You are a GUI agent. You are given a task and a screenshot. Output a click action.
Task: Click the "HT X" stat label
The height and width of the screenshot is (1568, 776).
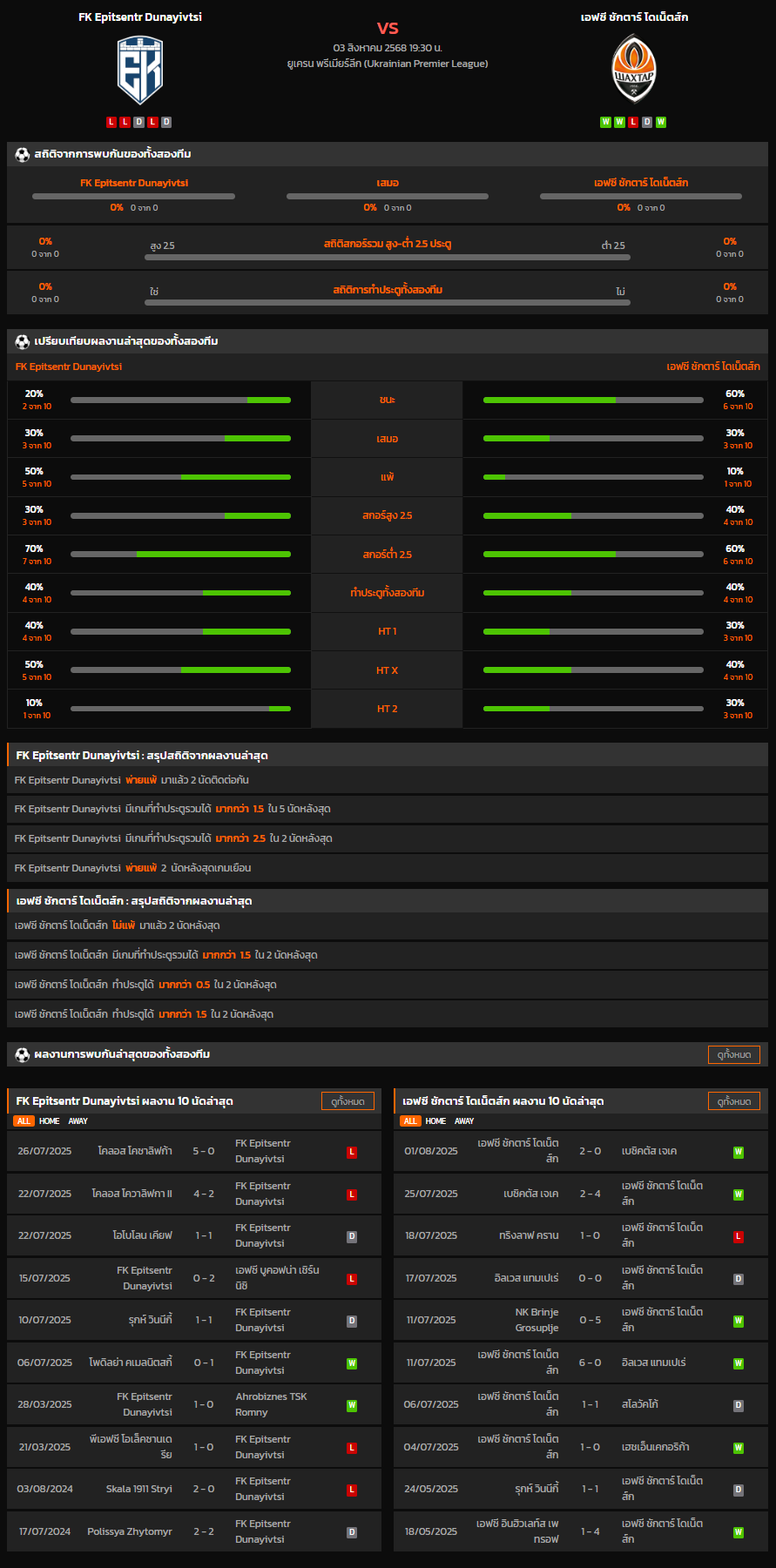point(387,670)
